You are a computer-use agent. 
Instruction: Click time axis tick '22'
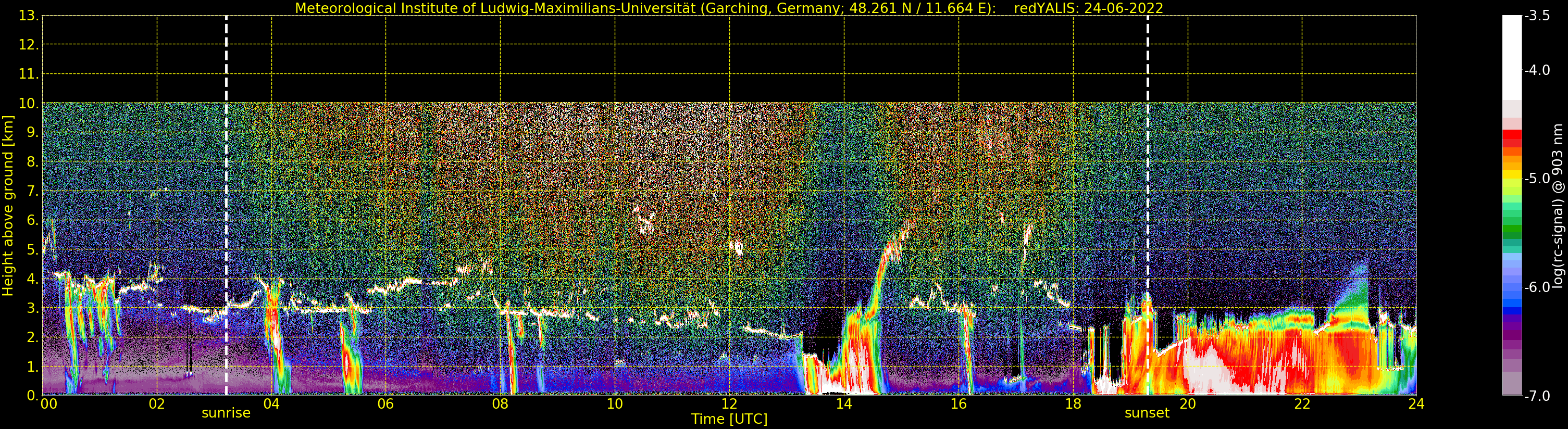tap(1302, 403)
